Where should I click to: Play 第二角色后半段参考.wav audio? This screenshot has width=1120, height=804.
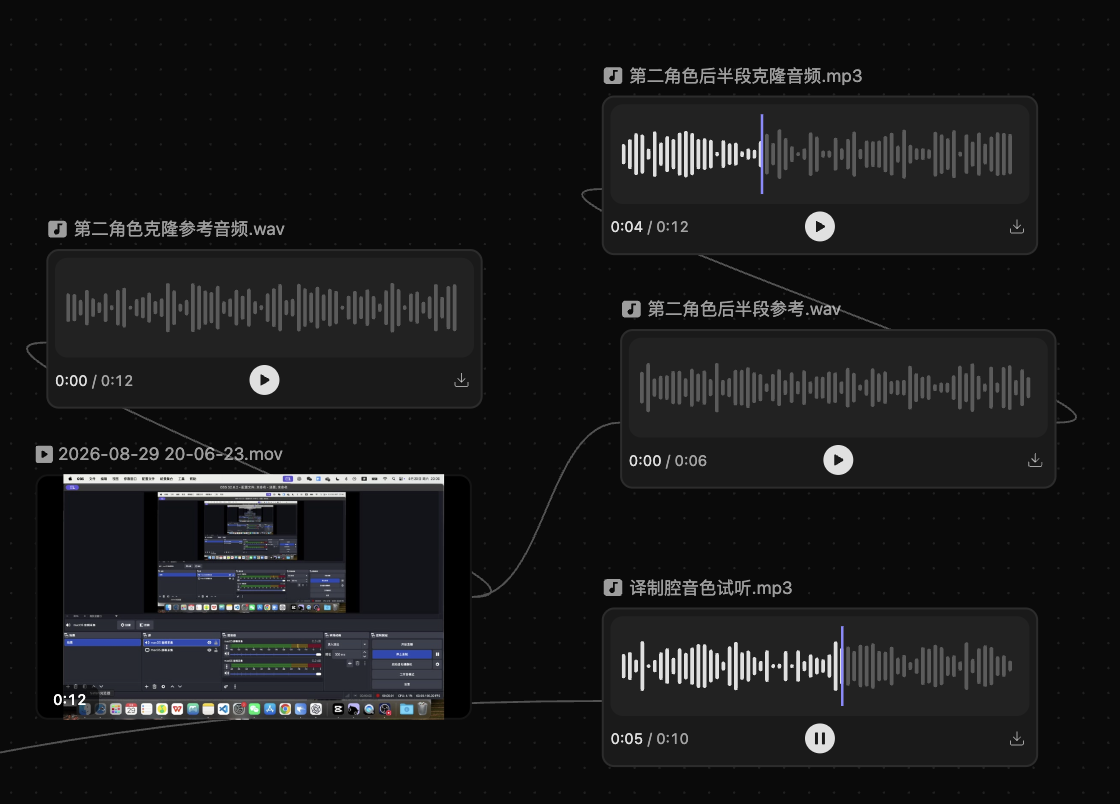839,460
